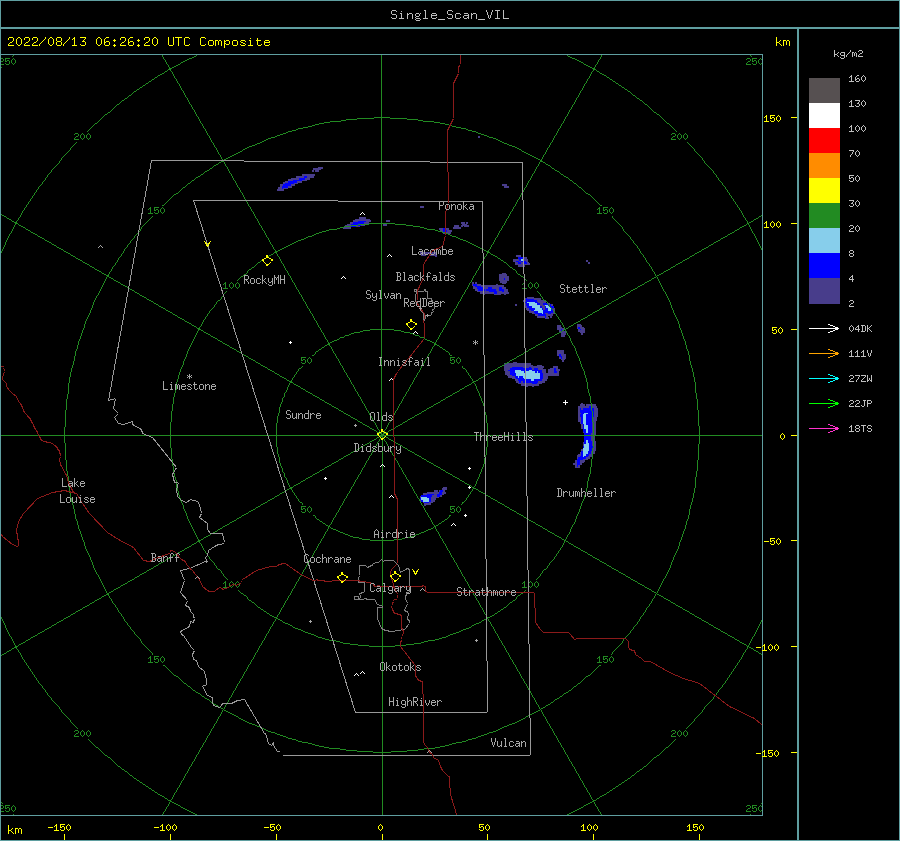Click the Ponoka label
Screen dimensions: 900x841
pyautogui.click(x=456, y=206)
